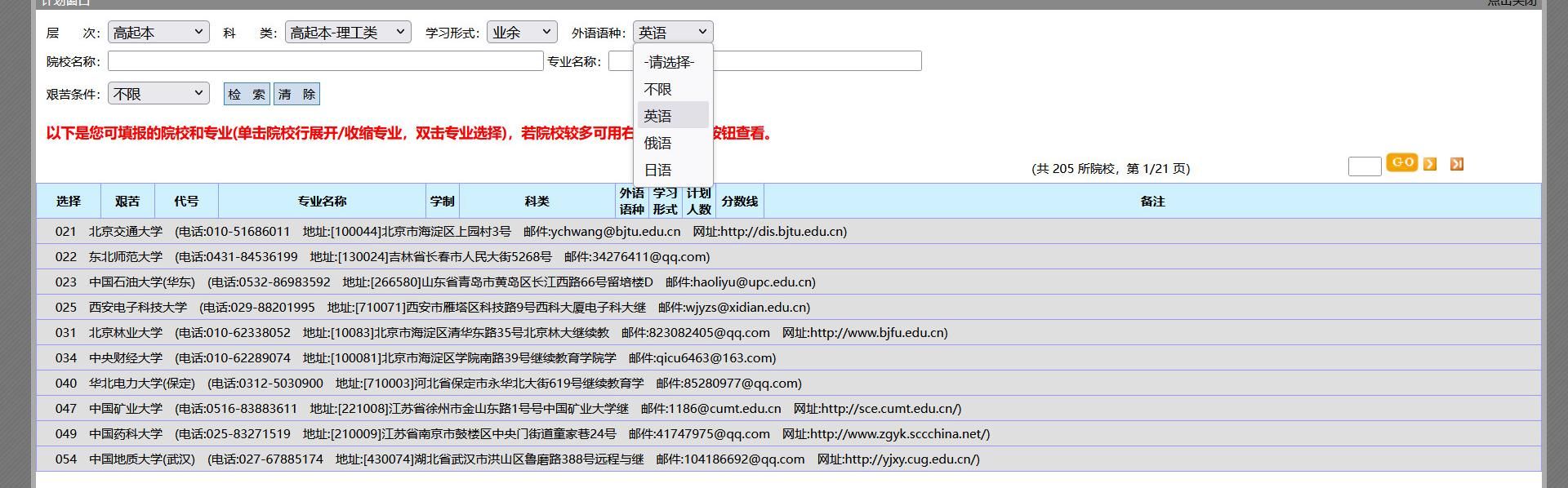
Task: Open the 学习形式 dropdown showing 业余
Action: (x=522, y=33)
